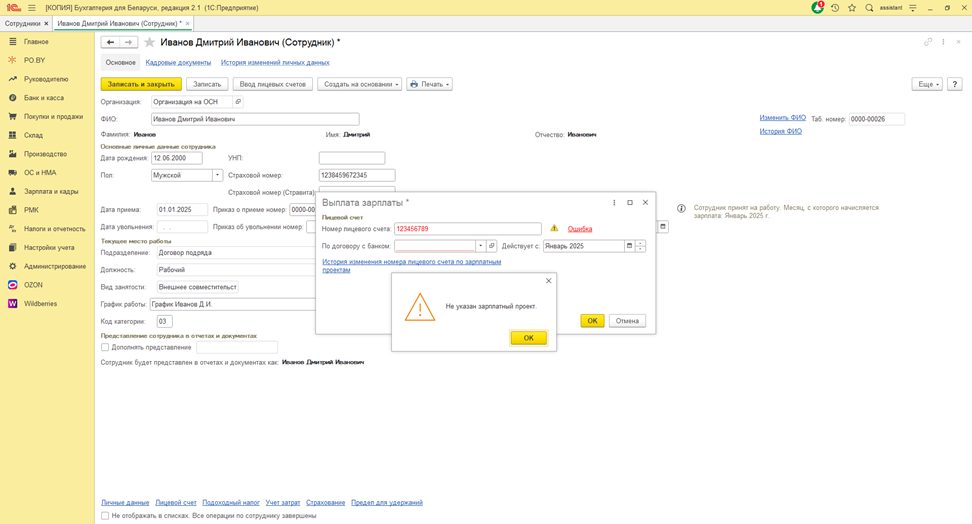Open the three-dot menu in Выплата зарплаты dialog
The height and width of the screenshot is (524, 972).
(x=614, y=203)
